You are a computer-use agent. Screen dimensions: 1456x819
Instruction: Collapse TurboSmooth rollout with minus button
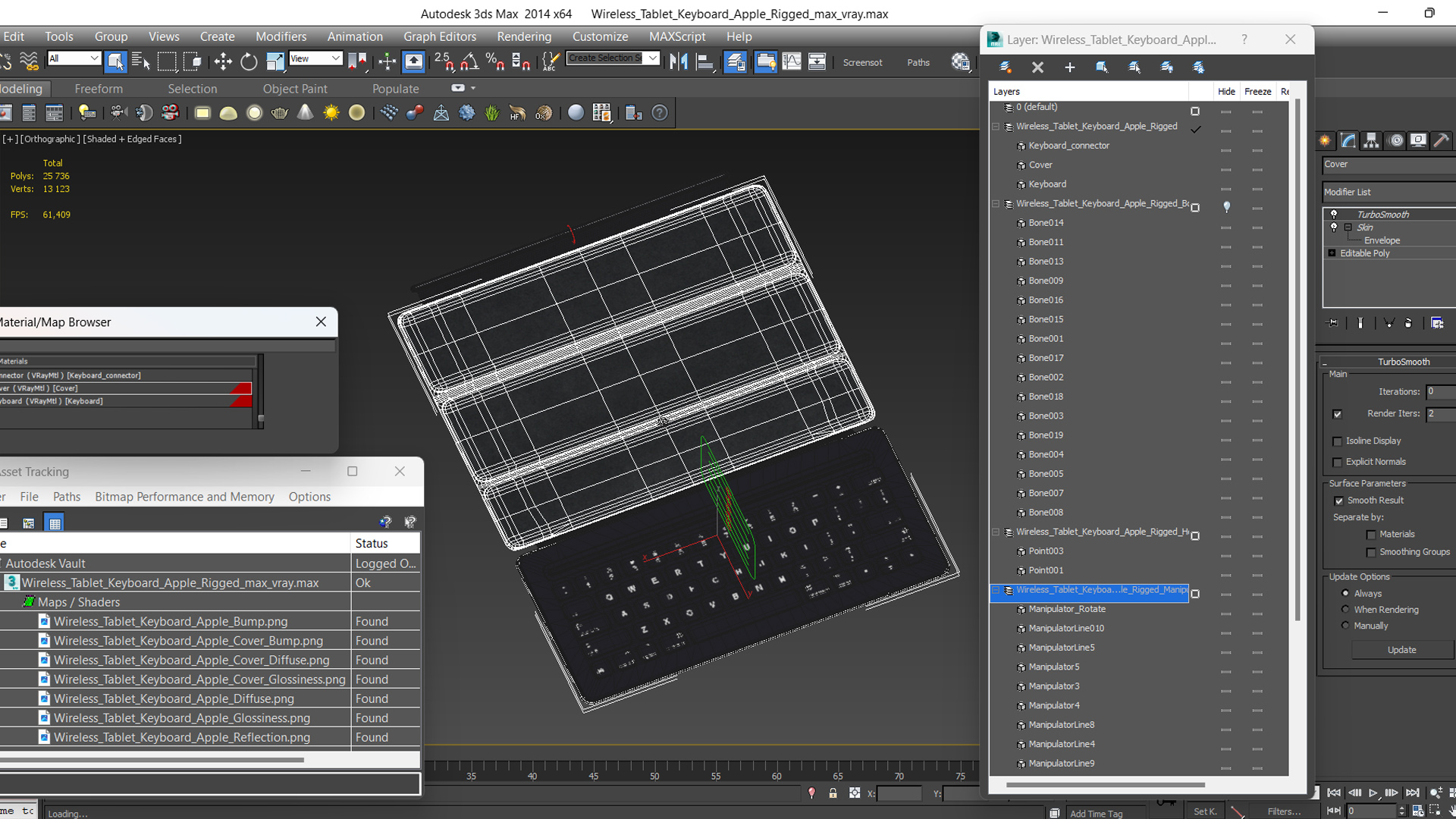point(1325,362)
